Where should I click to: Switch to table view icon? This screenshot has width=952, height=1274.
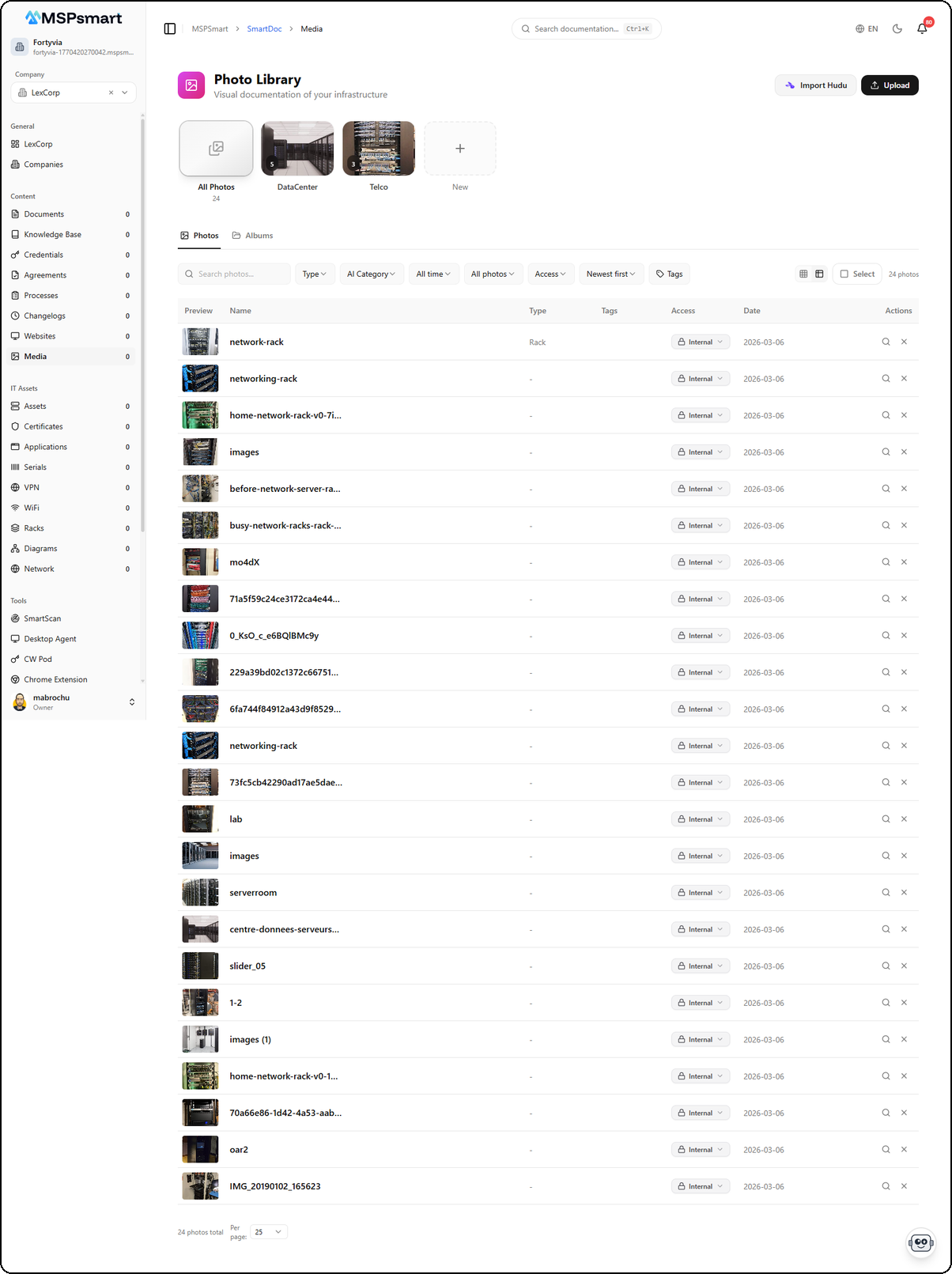(819, 274)
